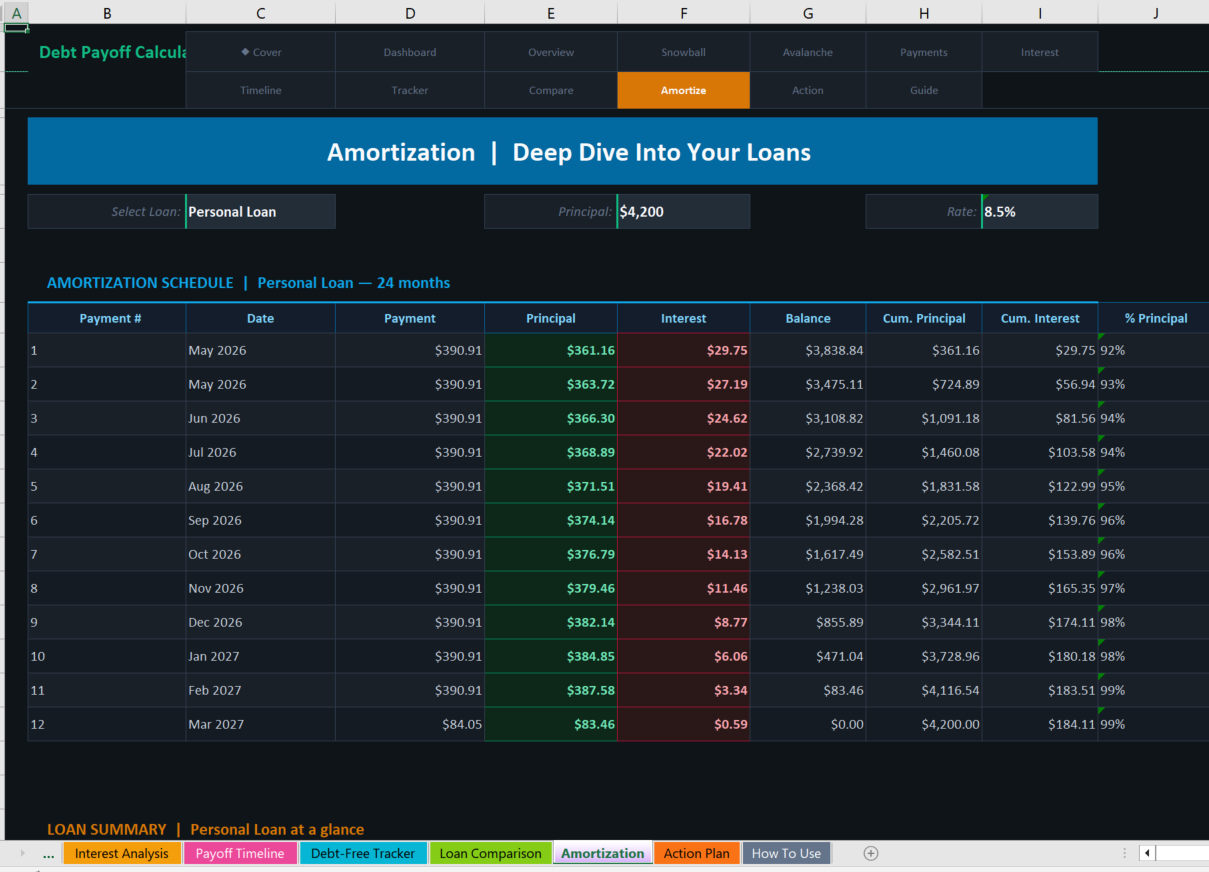Click the Loan Summary section heading
The image size is (1209, 872).
pyautogui.click(x=205, y=829)
